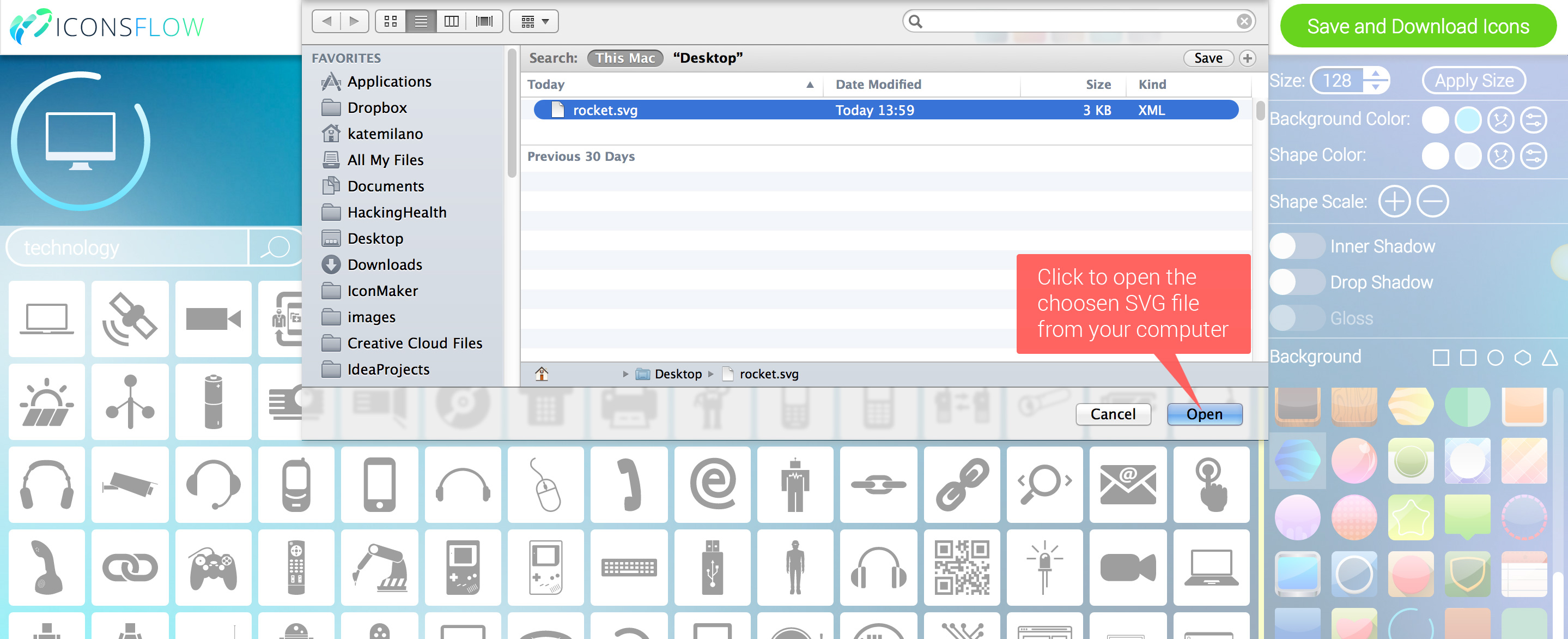Viewport: 1568px width, 639px height.
Task: Select rocket.svg file row
Action: (886, 110)
